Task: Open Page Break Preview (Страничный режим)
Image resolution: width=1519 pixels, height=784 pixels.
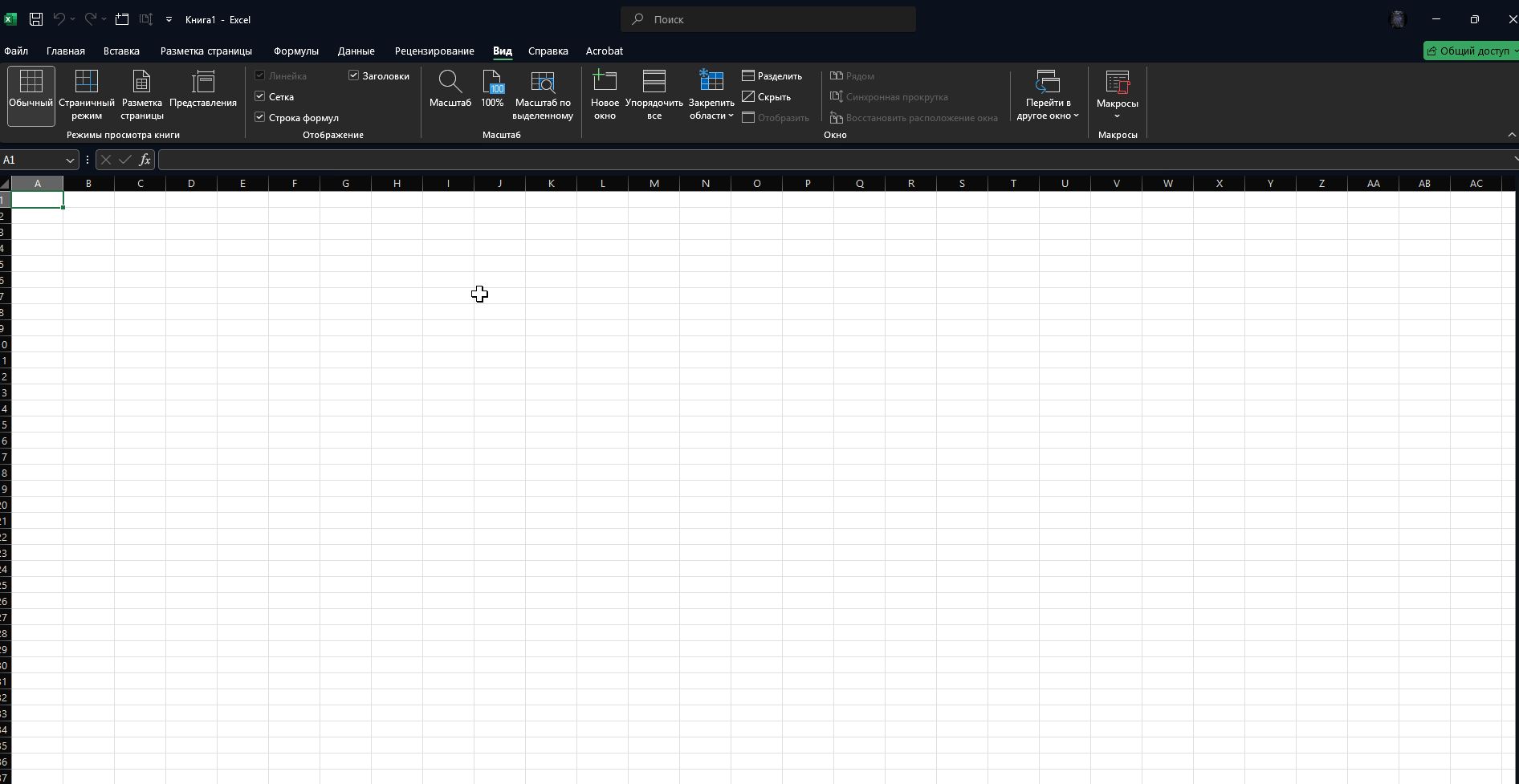Action: click(x=87, y=95)
